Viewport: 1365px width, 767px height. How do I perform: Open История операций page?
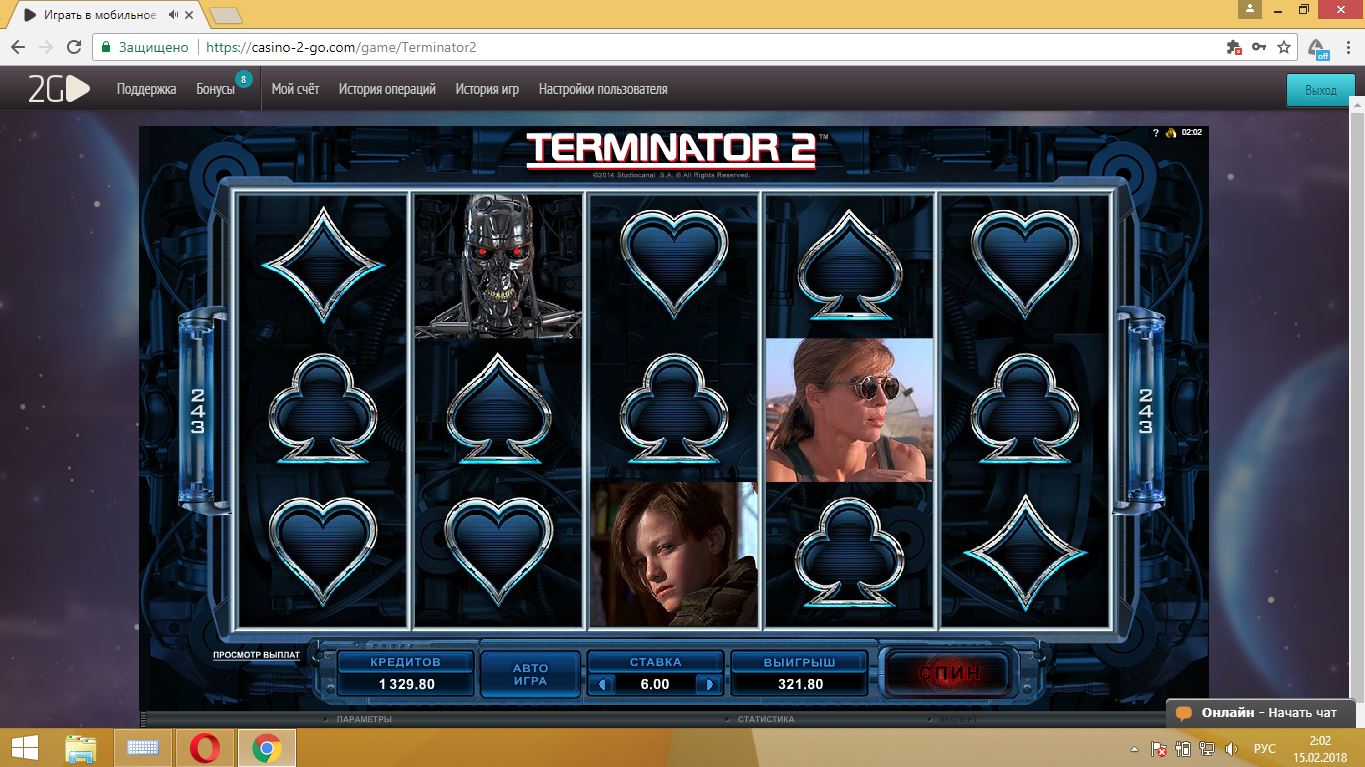pos(387,89)
